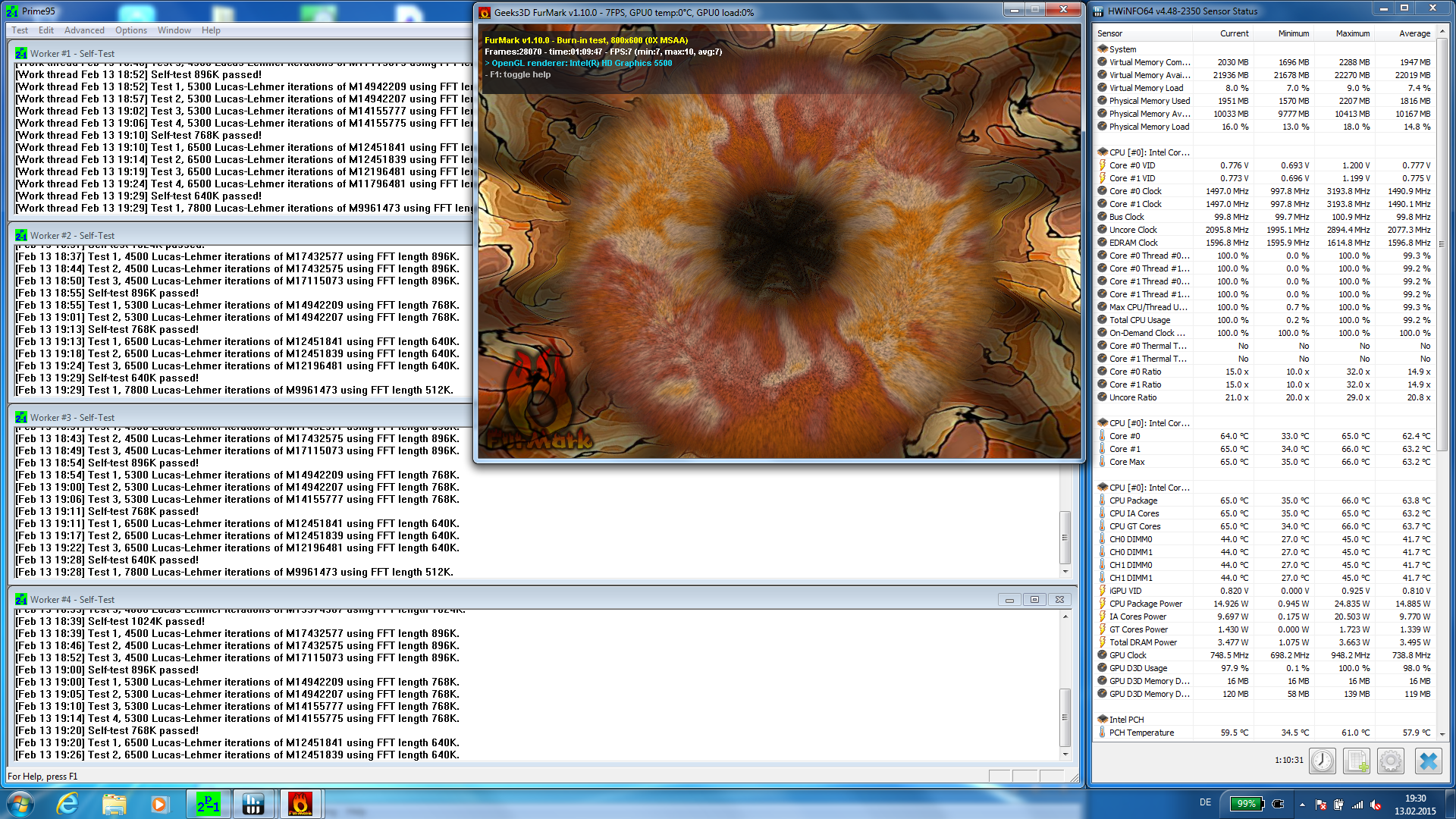
Task: Open the Options menu in Prime95
Action: (131, 30)
